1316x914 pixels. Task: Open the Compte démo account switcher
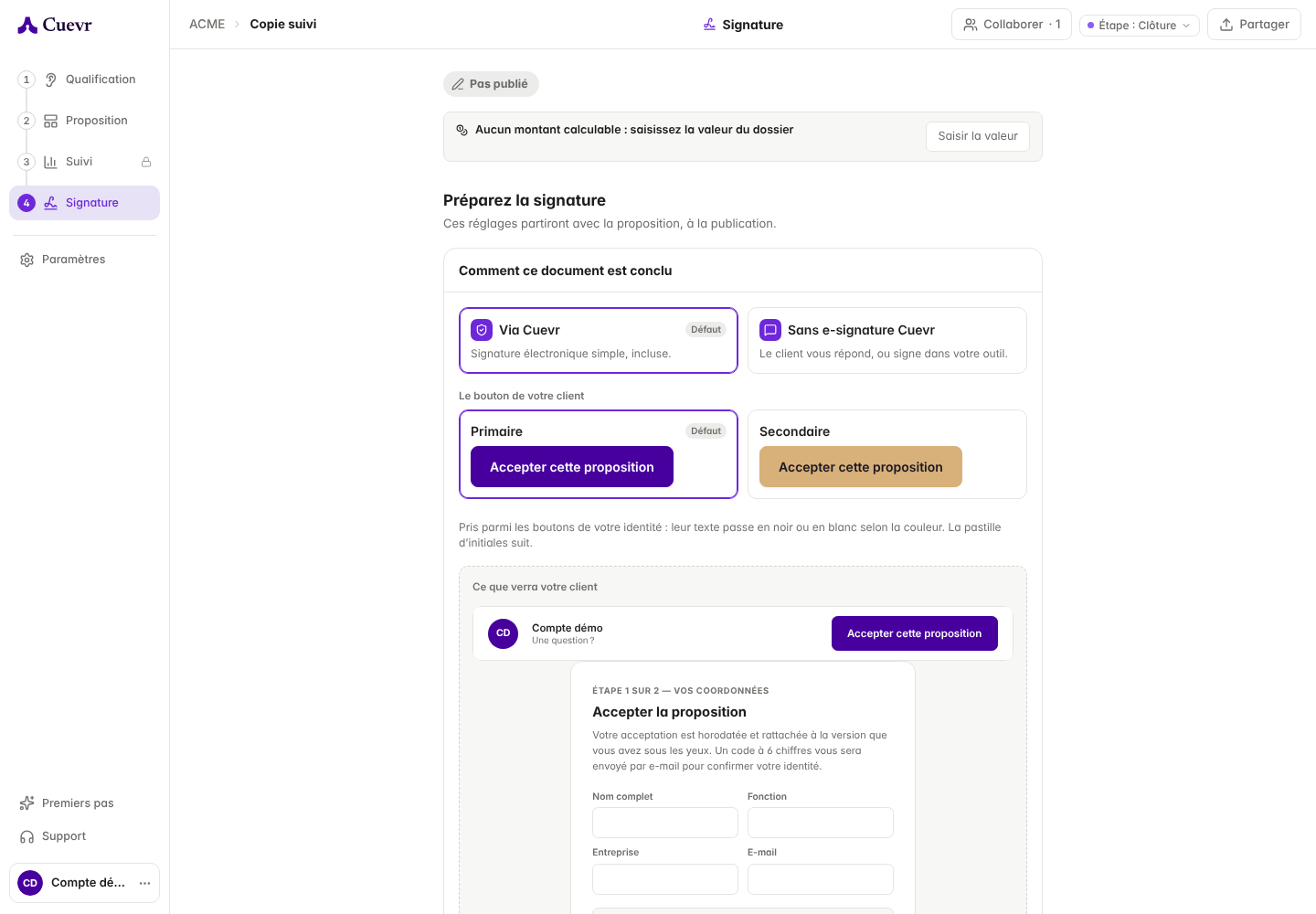click(x=84, y=883)
